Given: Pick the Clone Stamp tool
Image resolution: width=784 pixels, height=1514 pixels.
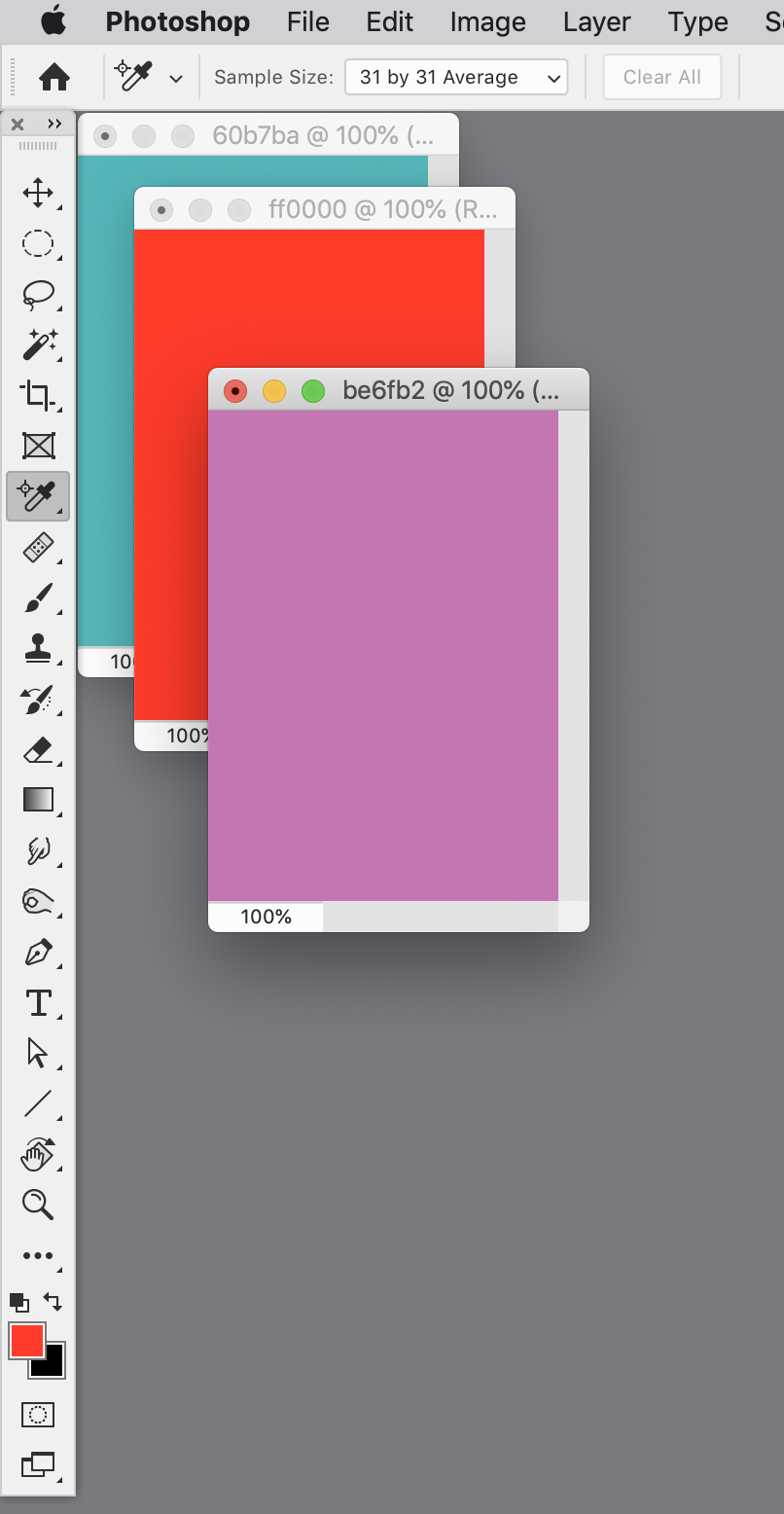Looking at the screenshot, I should (39, 648).
